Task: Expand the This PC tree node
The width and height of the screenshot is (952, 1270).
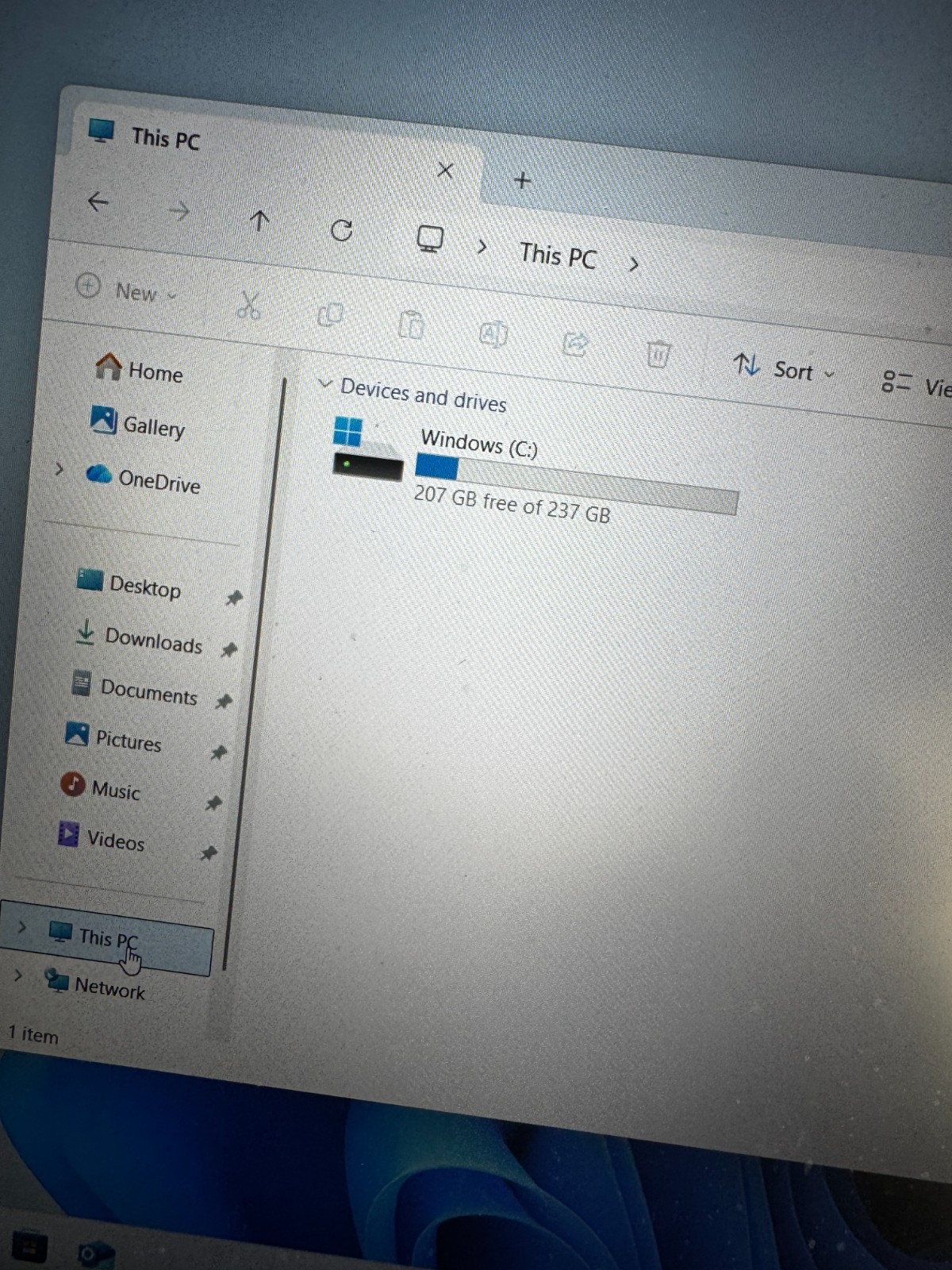Action: (22, 926)
